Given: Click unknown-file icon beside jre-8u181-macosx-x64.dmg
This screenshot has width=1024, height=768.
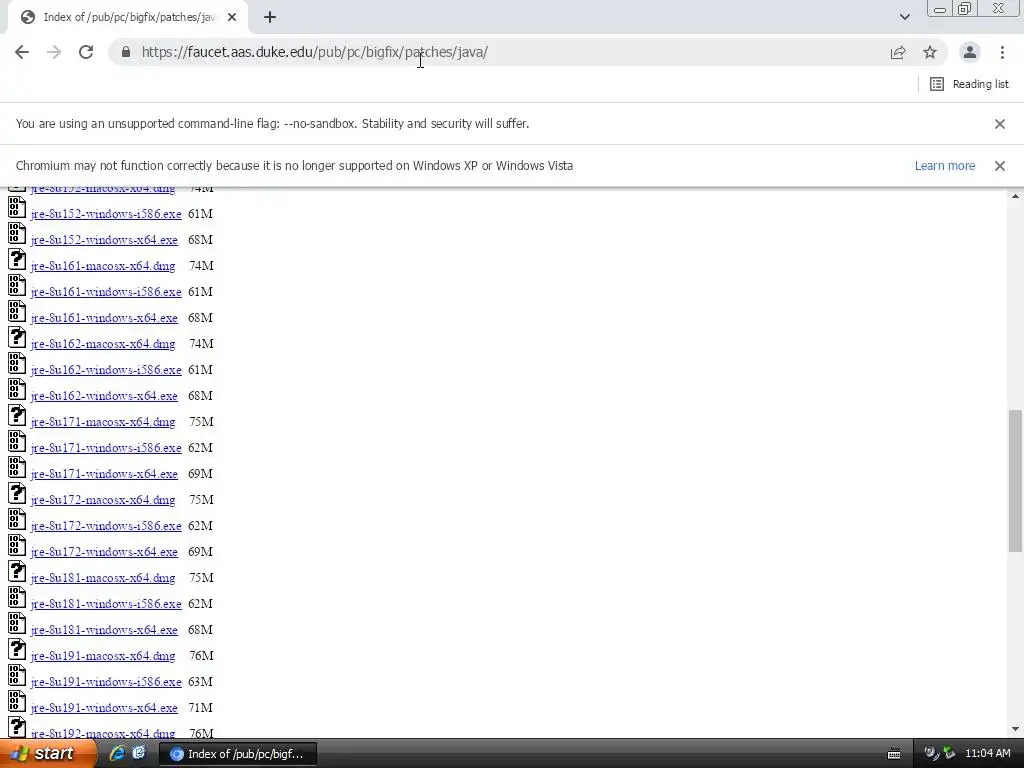Looking at the screenshot, I should [x=17, y=572].
